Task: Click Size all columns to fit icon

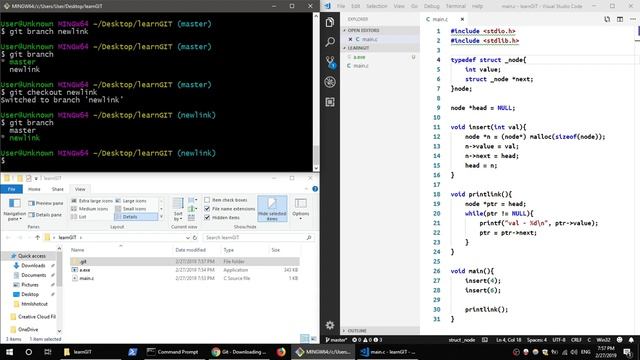Action: (x=192, y=218)
